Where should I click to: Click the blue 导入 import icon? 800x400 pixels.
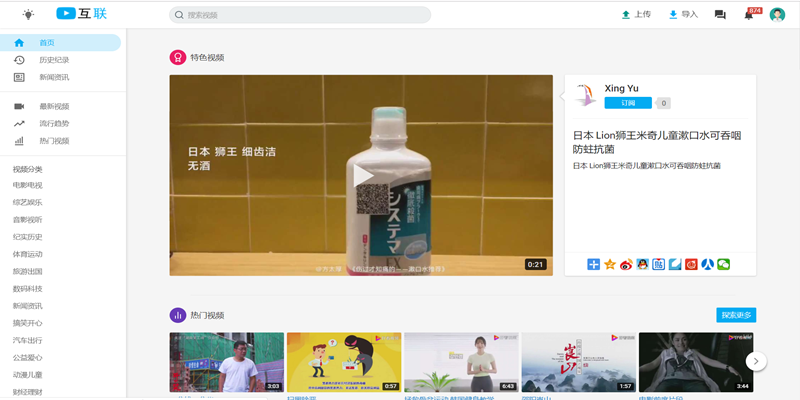click(x=673, y=15)
